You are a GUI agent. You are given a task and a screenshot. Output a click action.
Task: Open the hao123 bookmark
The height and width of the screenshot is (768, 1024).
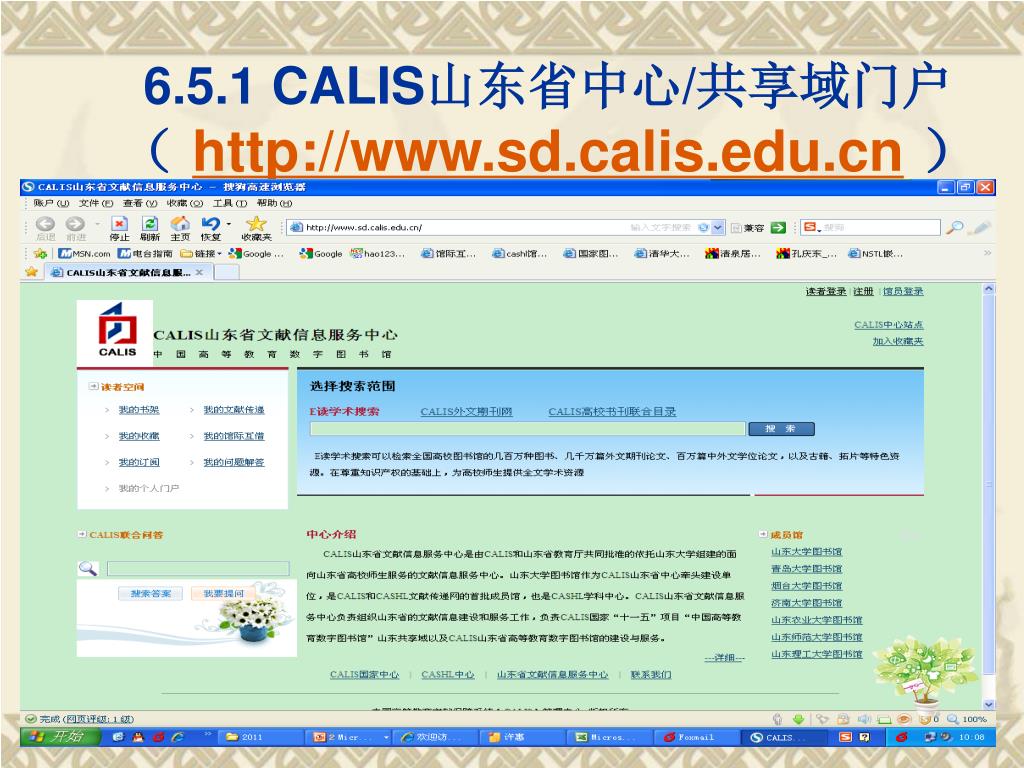[x=377, y=253]
